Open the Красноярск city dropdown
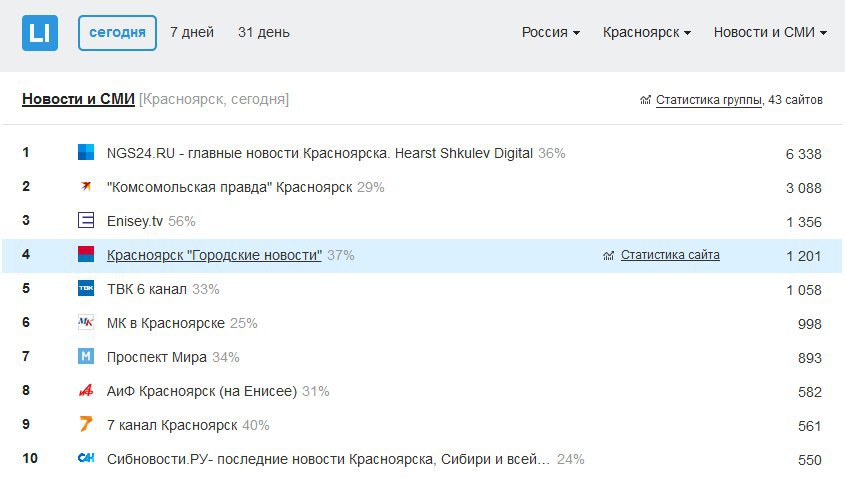The image size is (845, 477). pyautogui.click(x=647, y=33)
